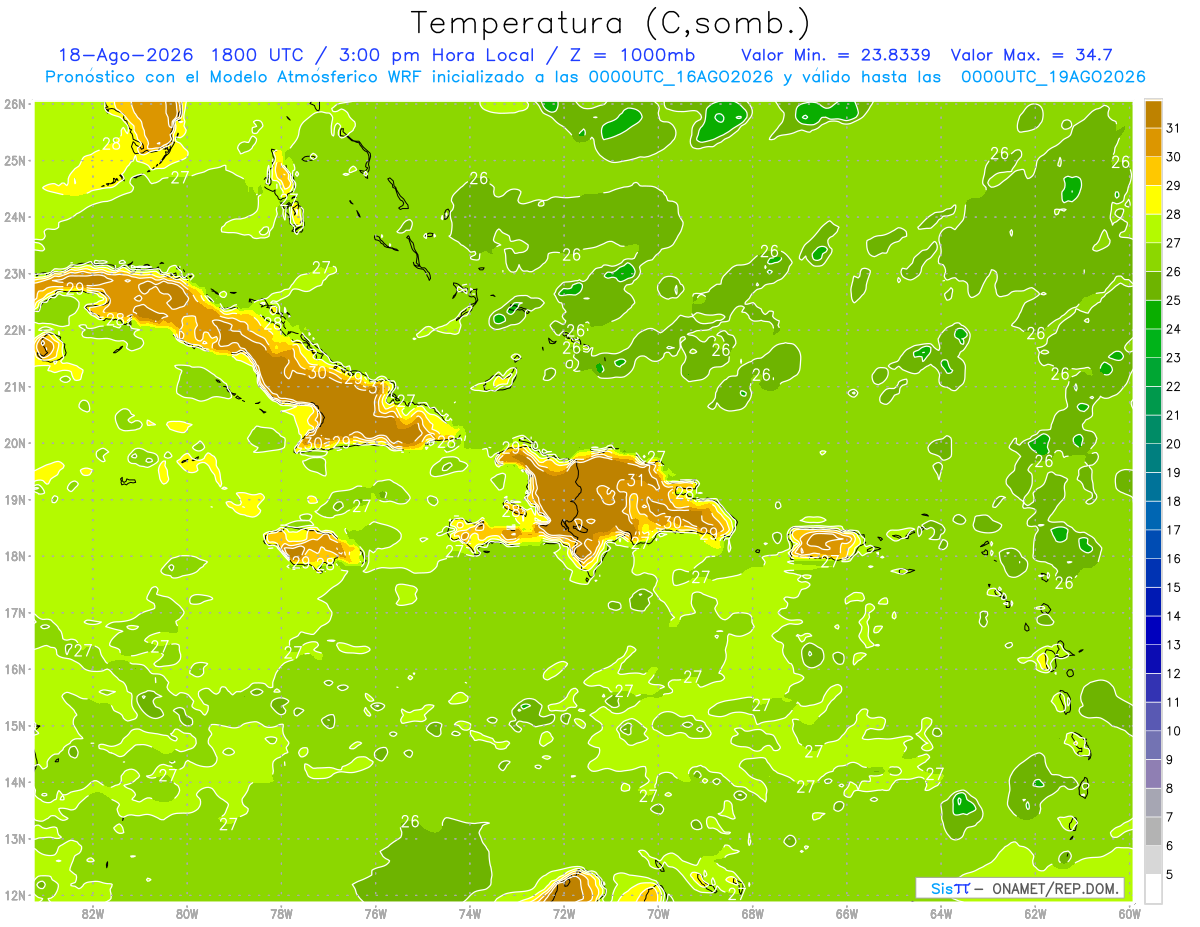Pick the legend swatch between 26 and 27

[x=1153, y=256]
